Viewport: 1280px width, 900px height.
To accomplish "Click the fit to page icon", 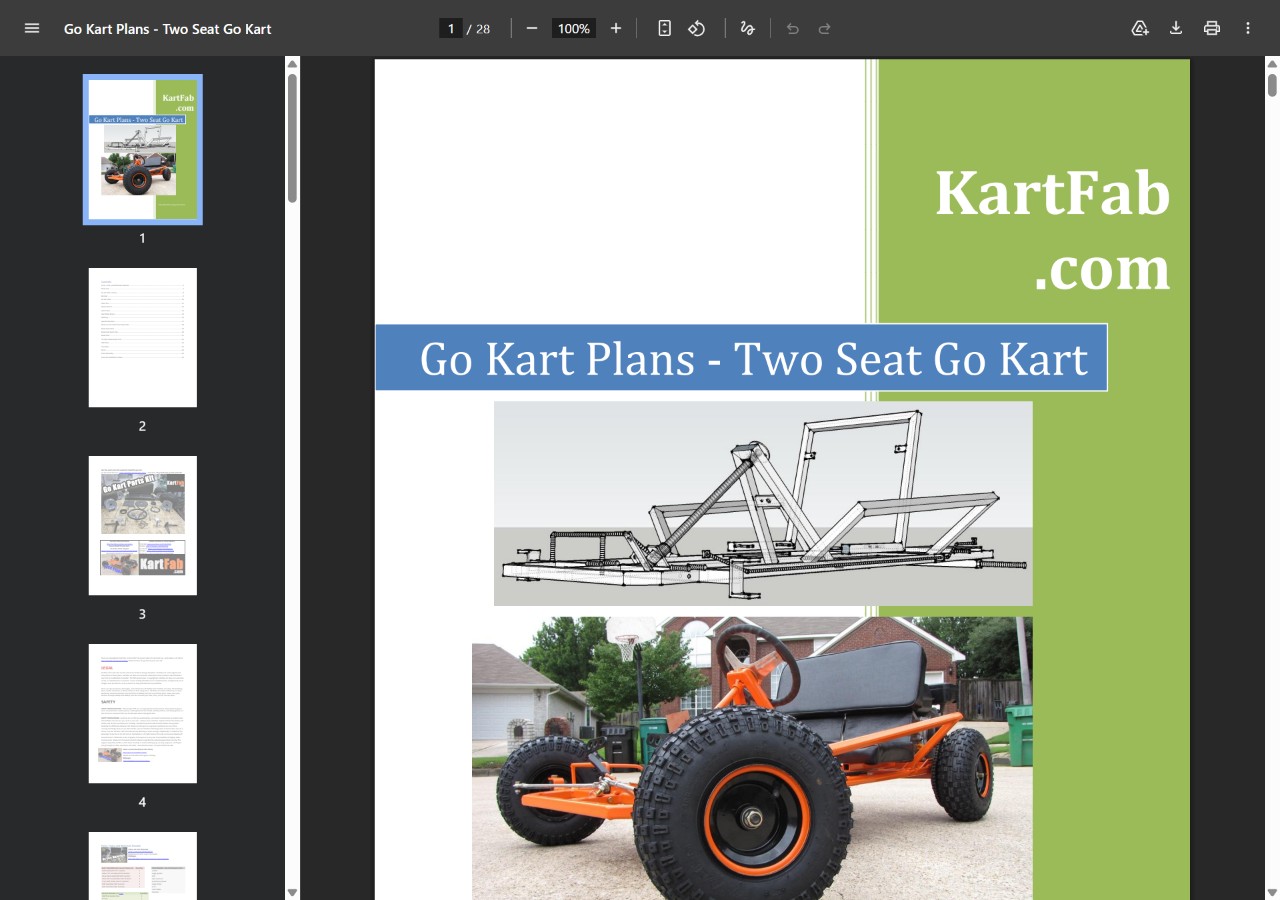I will click(x=665, y=28).
